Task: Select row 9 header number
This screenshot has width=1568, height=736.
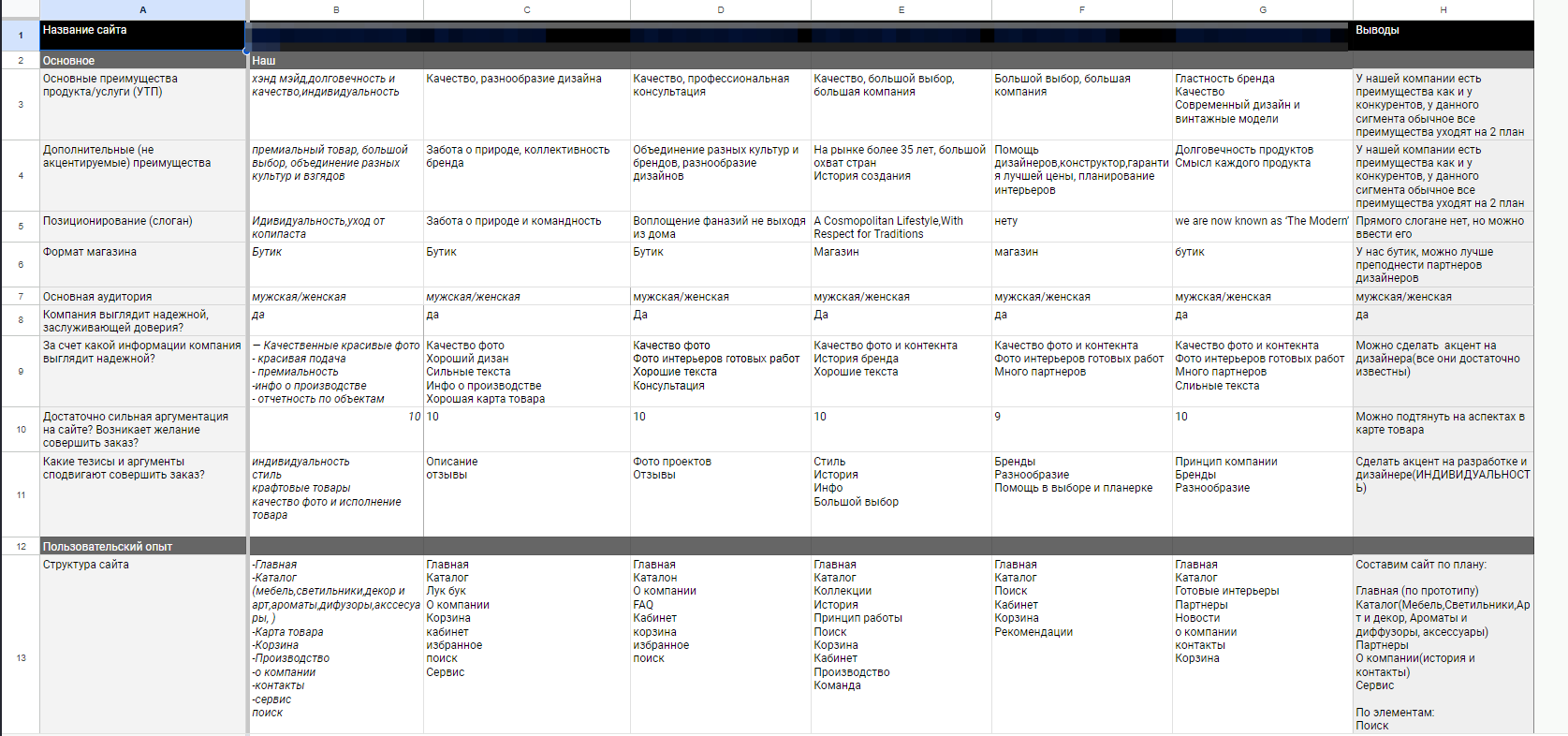Action: pyautogui.click(x=20, y=372)
